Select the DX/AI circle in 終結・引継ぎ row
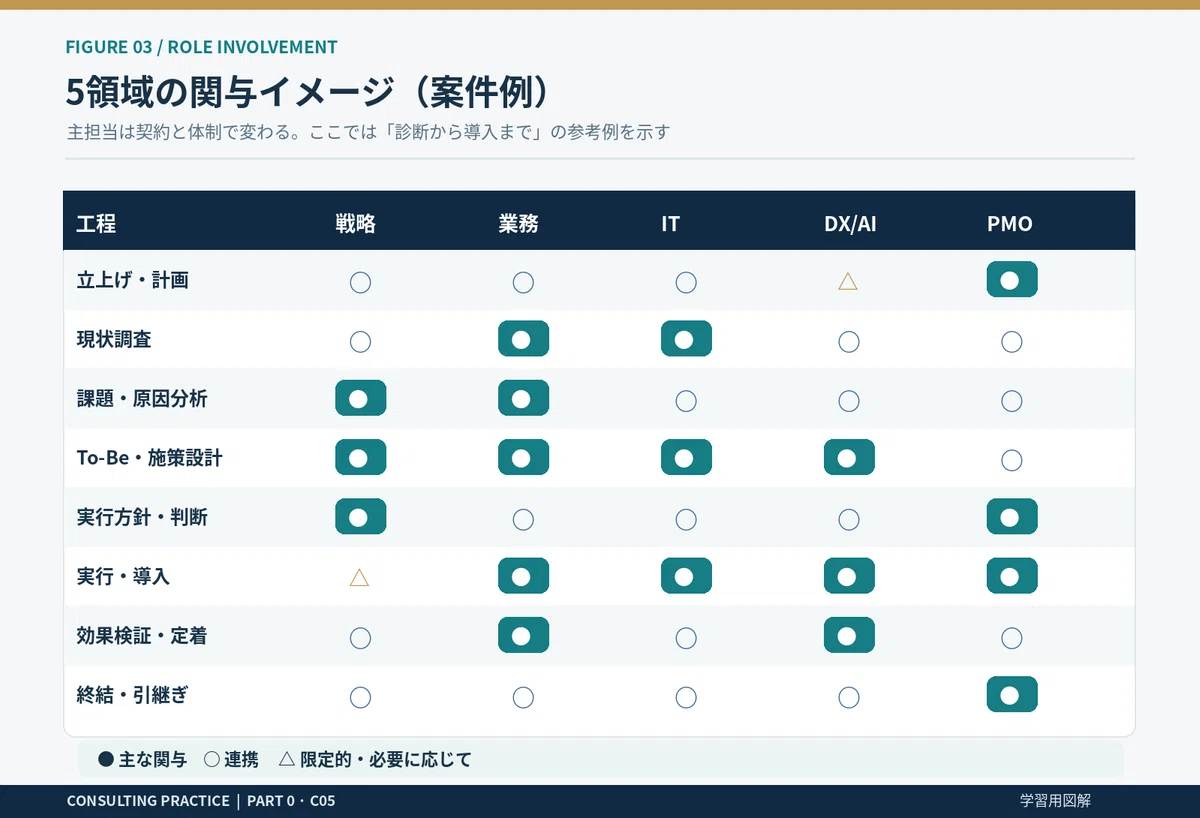 [x=849, y=697]
